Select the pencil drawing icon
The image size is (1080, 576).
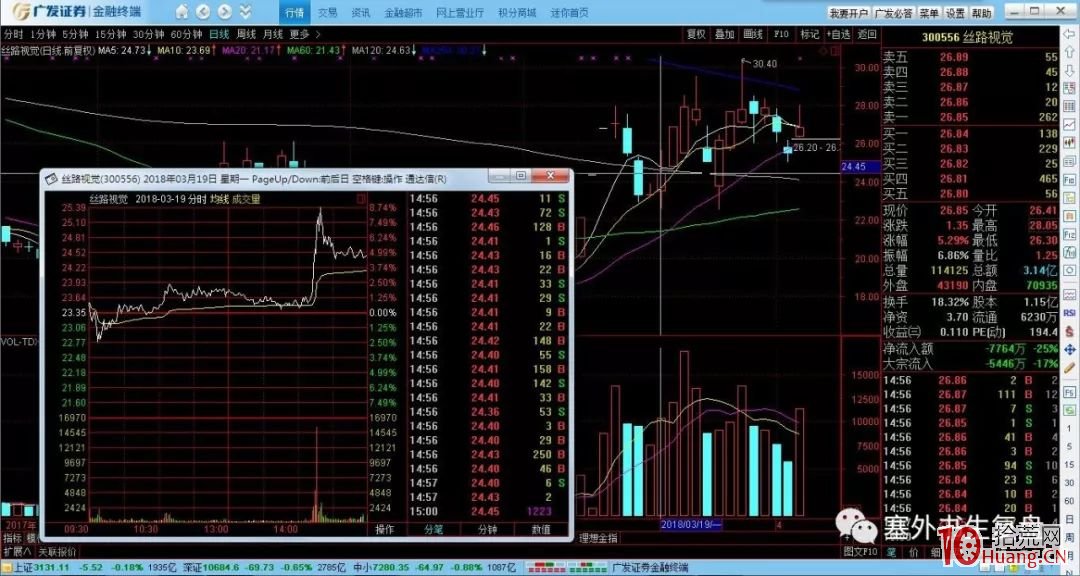(1070, 368)
